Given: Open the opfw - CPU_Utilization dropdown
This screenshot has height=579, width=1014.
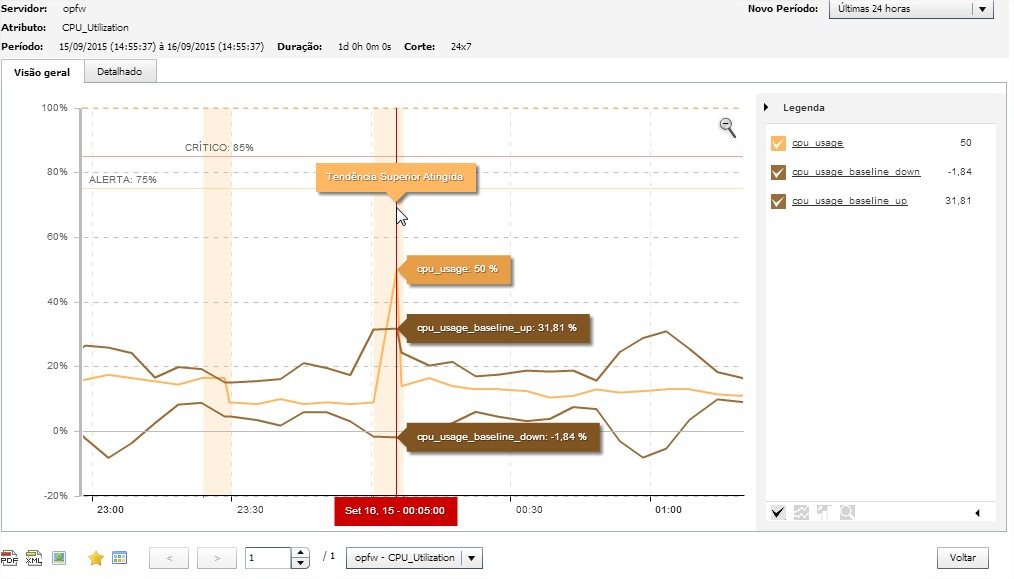Looking at the screenshot, I should point(414,558).
